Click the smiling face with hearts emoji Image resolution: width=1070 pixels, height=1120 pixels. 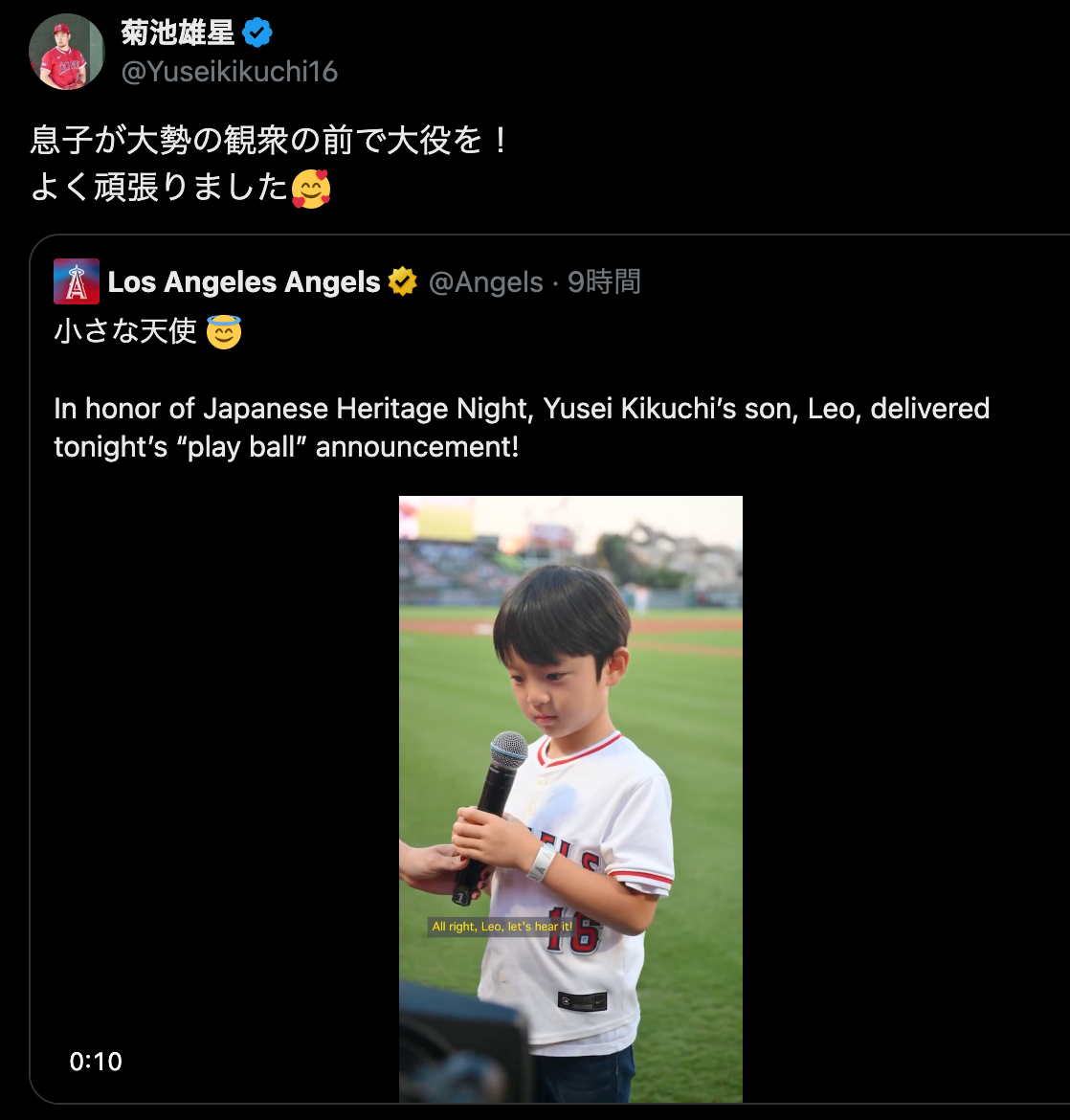pos(311,189)
